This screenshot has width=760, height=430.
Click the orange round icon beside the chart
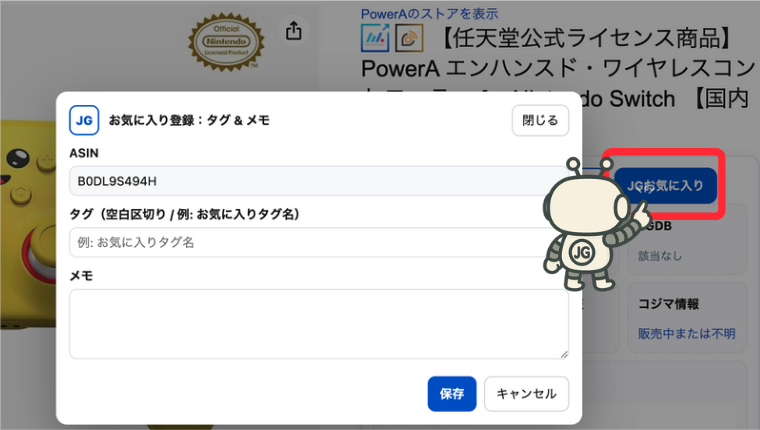(x=410, y=40)
